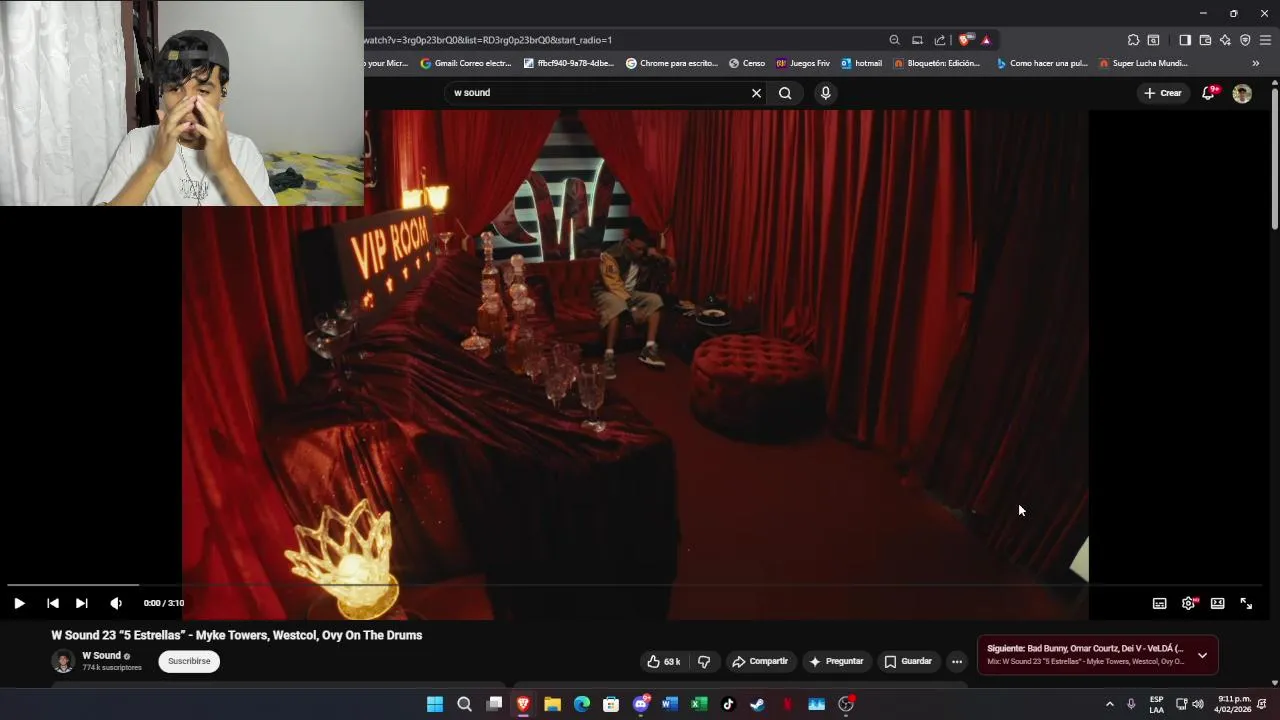
Task: Go to previous video in playlist
Action: (53, 603)
